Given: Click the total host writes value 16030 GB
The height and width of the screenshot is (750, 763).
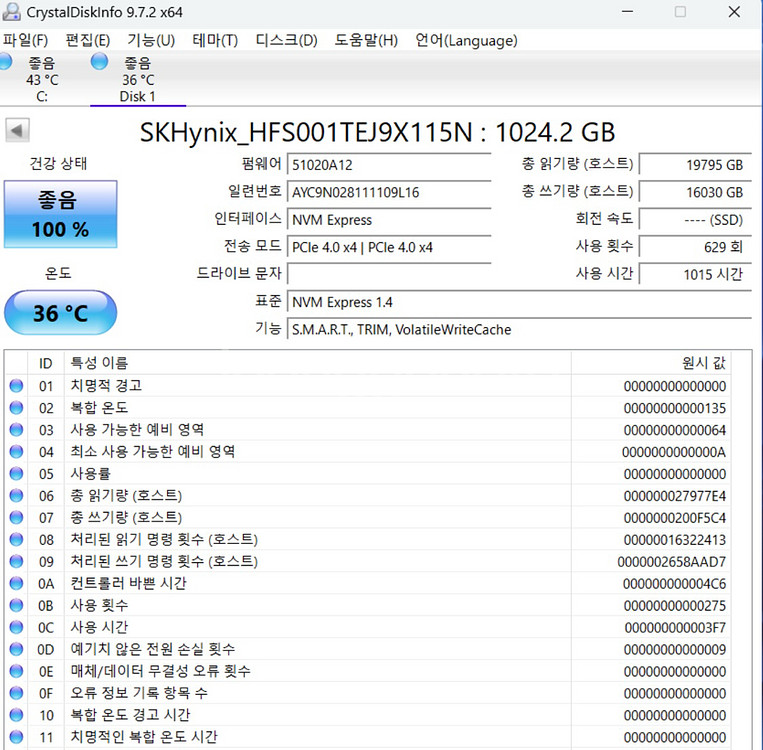Looking at the screenshot, I should point(695,192).
